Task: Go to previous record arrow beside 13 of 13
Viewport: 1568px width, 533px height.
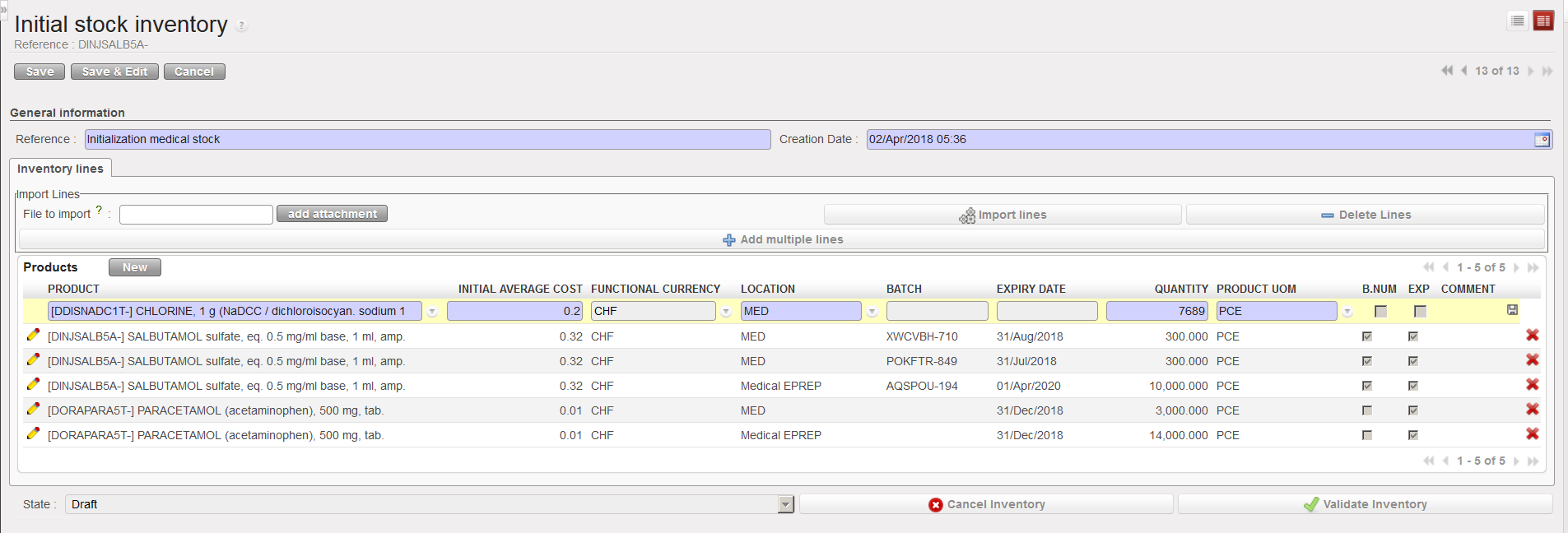Action: pyautogui.click(x=1464, y=71)
